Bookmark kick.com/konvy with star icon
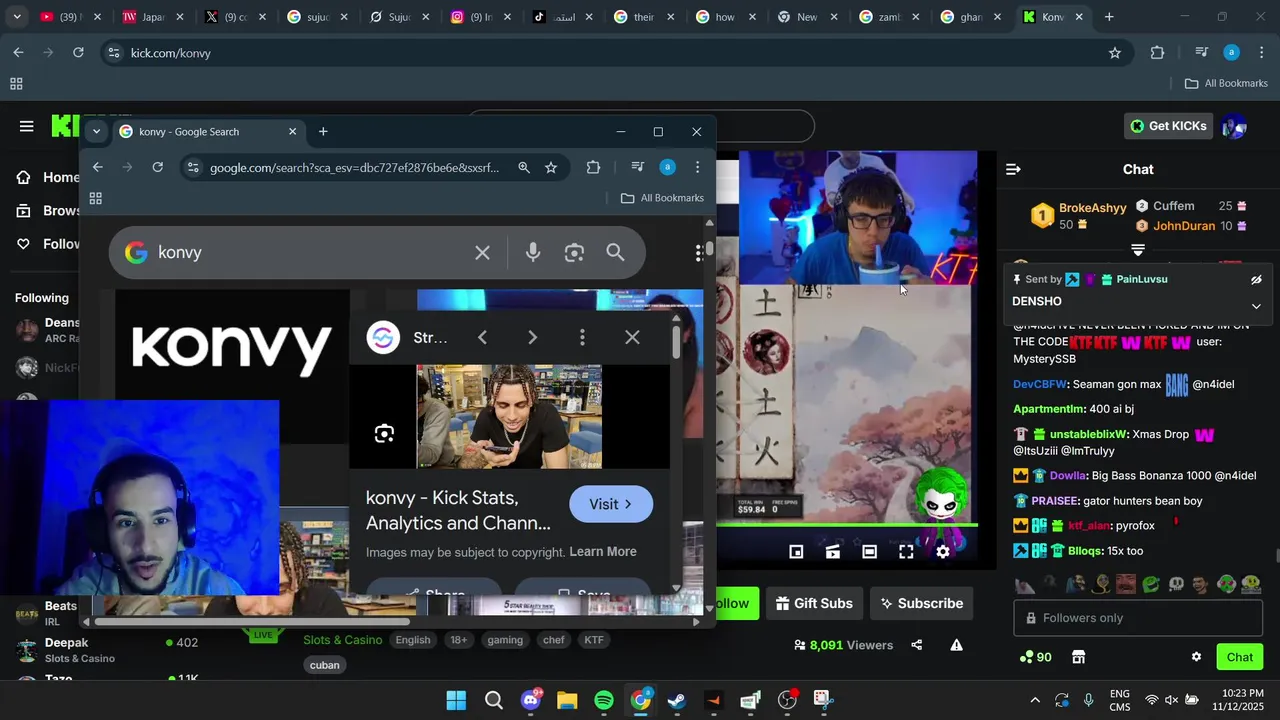The width and height of the screenshot is (1280, 720). pyautogui.click(x=1114, y=53)
